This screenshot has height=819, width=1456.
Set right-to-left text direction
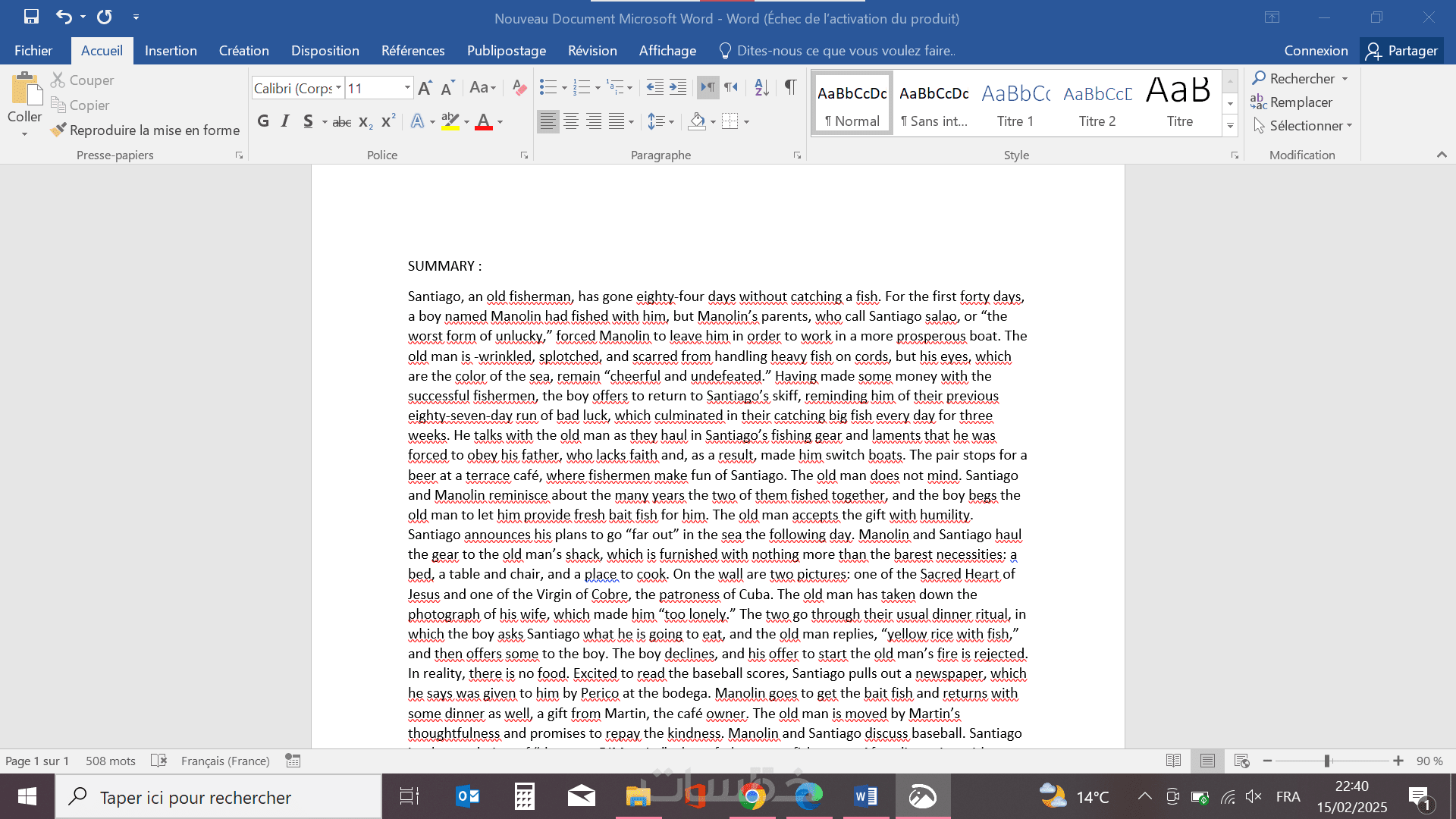coord(731,88)
